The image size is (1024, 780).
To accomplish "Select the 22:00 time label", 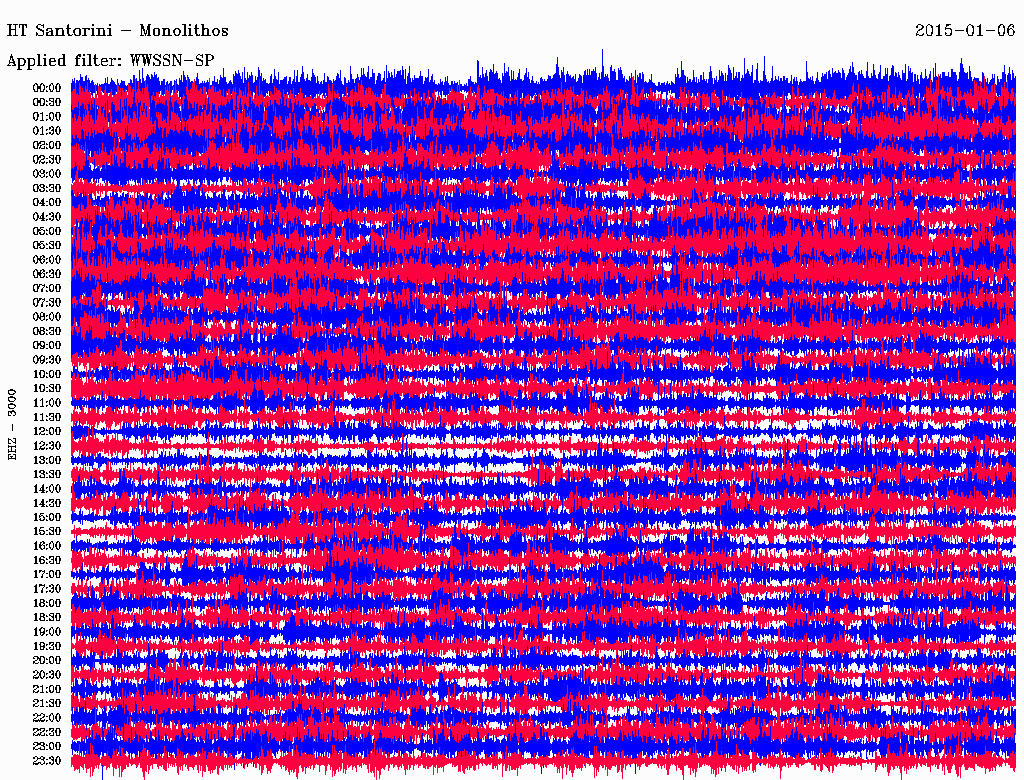I will [x=47, y=717].
